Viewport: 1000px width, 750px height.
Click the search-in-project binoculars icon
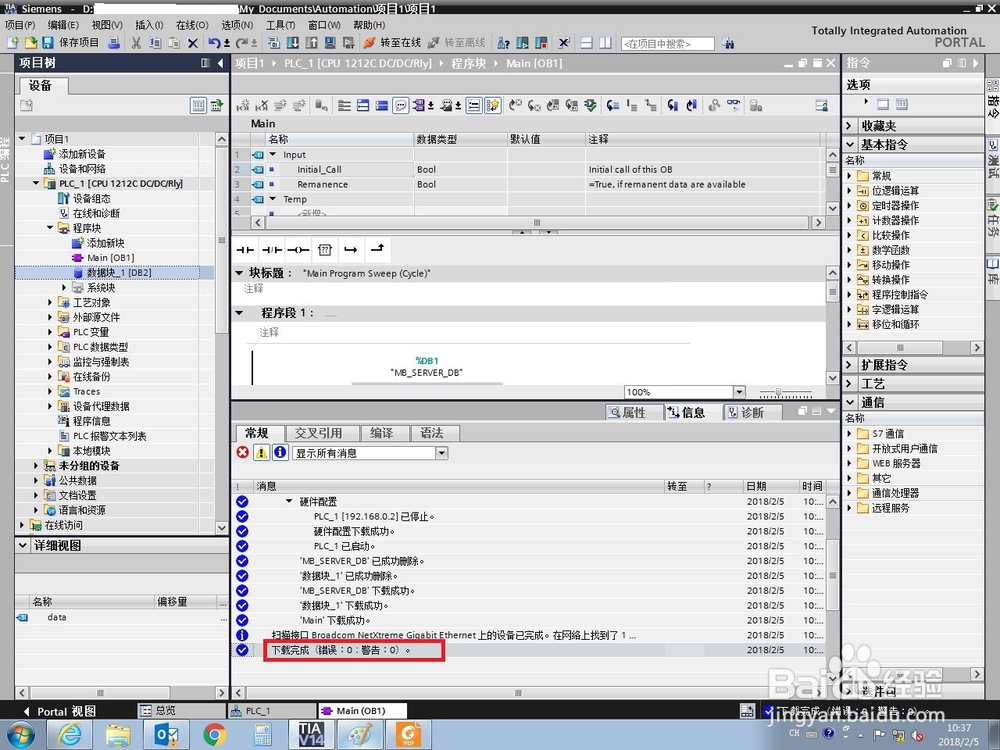pos(728,43)
